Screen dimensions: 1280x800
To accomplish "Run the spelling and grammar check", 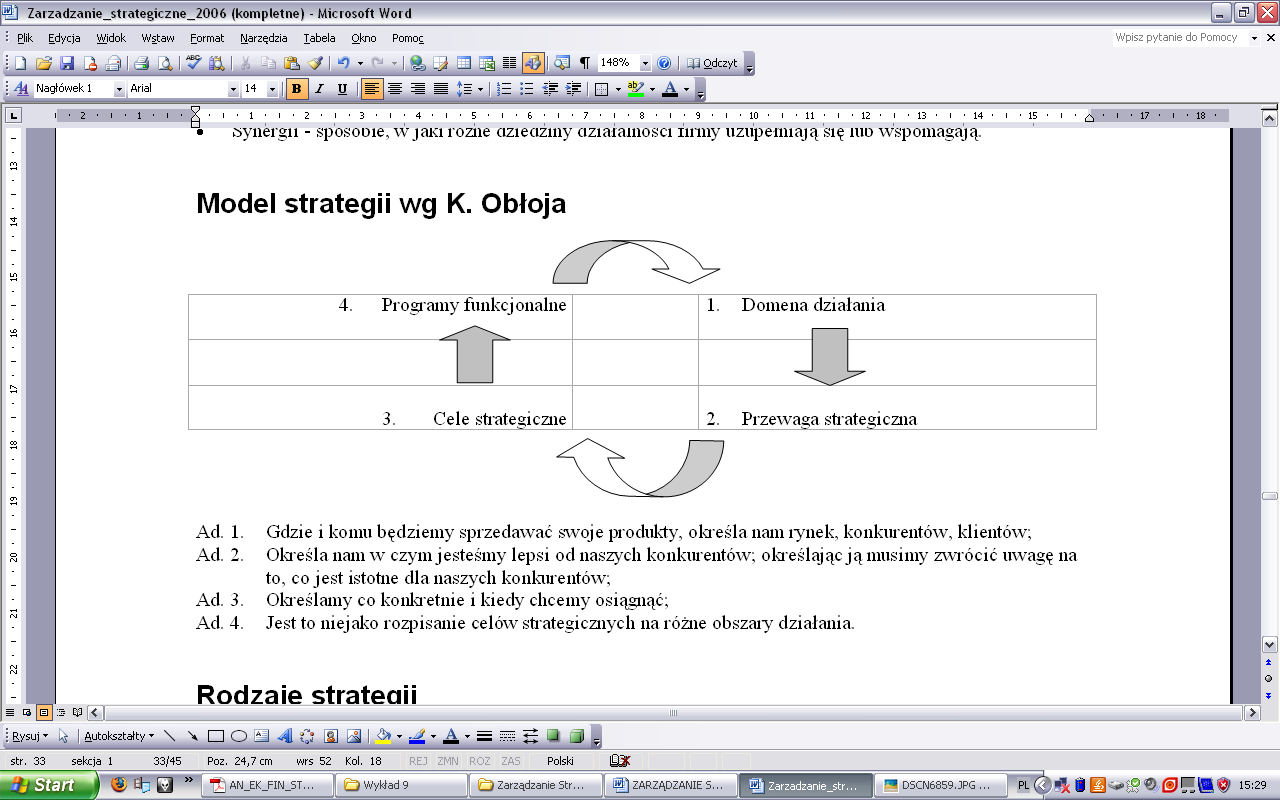I will click(194, 63).
